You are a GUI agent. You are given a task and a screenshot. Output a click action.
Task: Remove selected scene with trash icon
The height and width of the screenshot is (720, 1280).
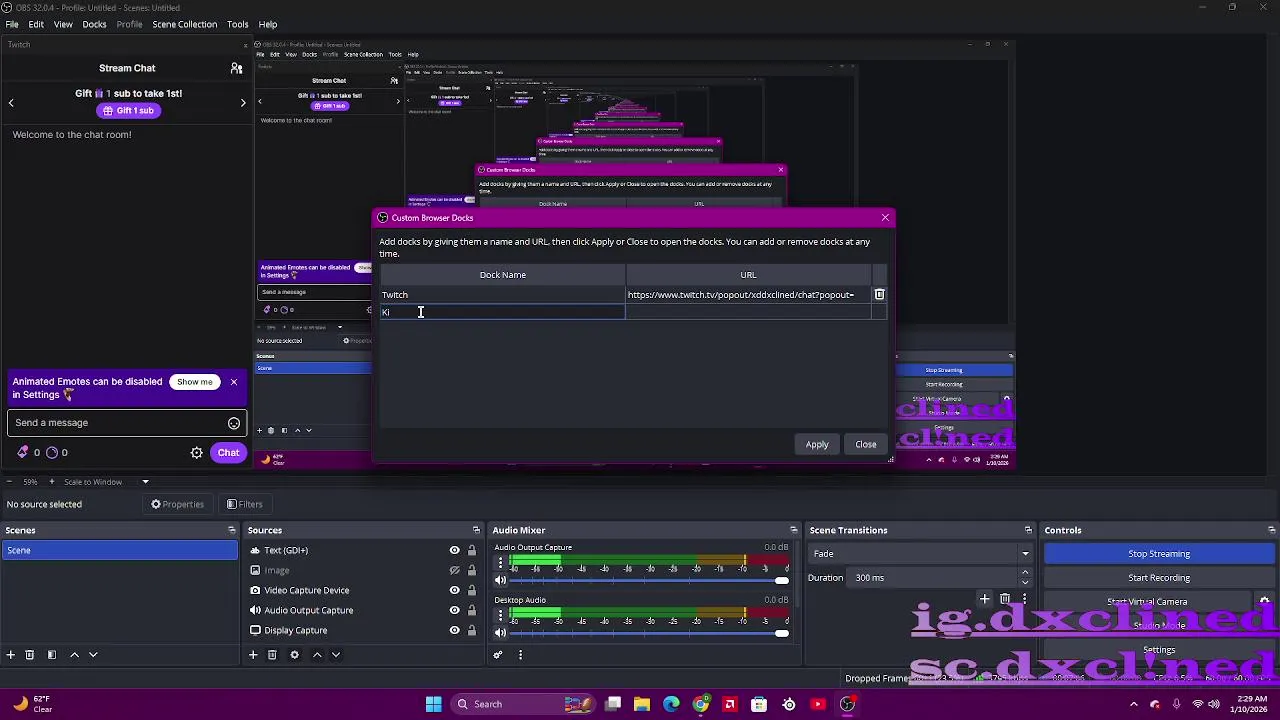coord(30,654)
